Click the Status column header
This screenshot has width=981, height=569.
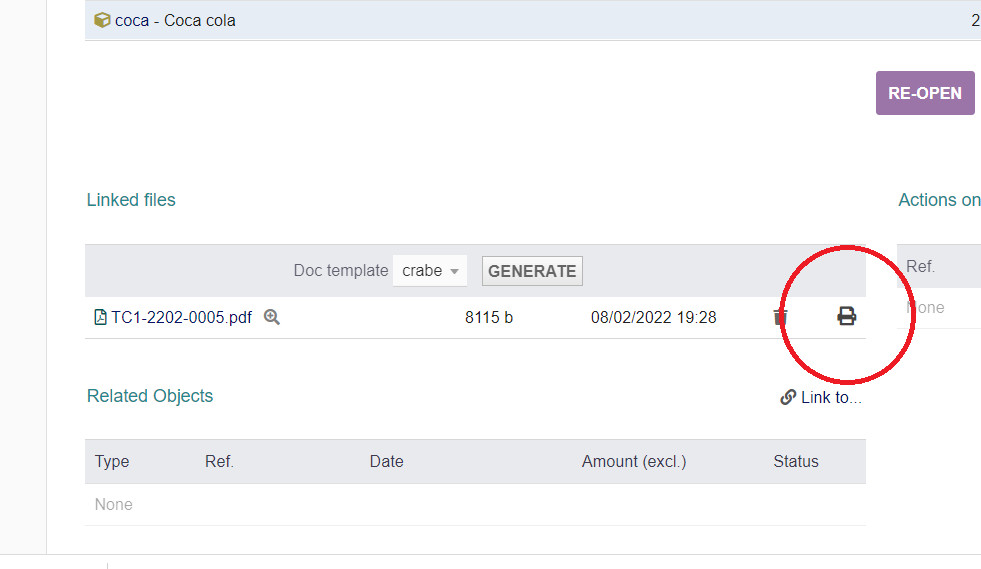[795, 461]
